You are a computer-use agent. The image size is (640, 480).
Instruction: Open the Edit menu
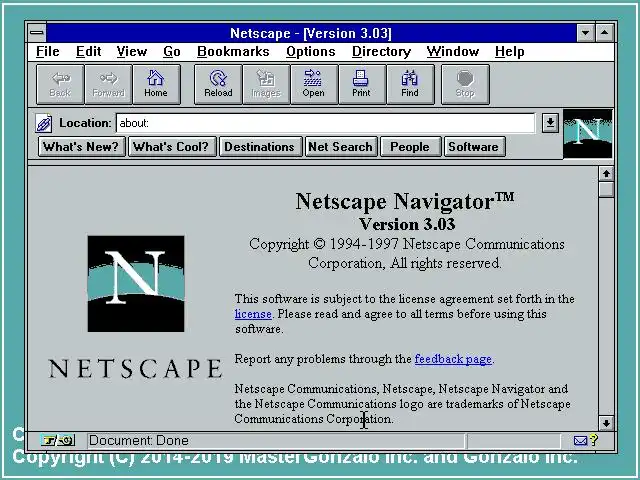pyautogui.click(x=88, y=51)
